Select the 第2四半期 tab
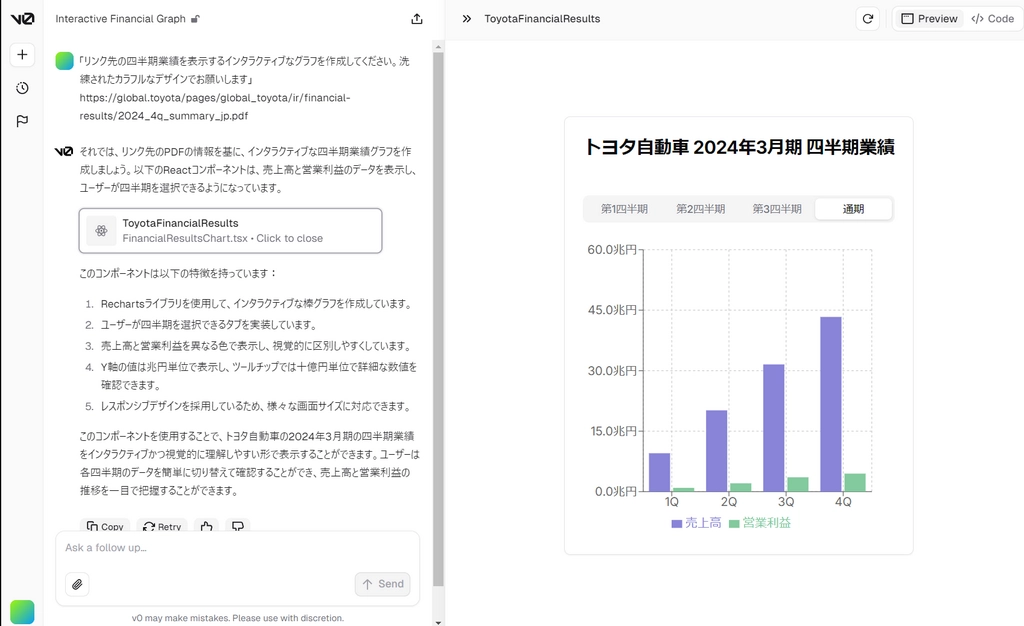The height and width of the screenshot is (626, 1024). (x=700, y=209)
